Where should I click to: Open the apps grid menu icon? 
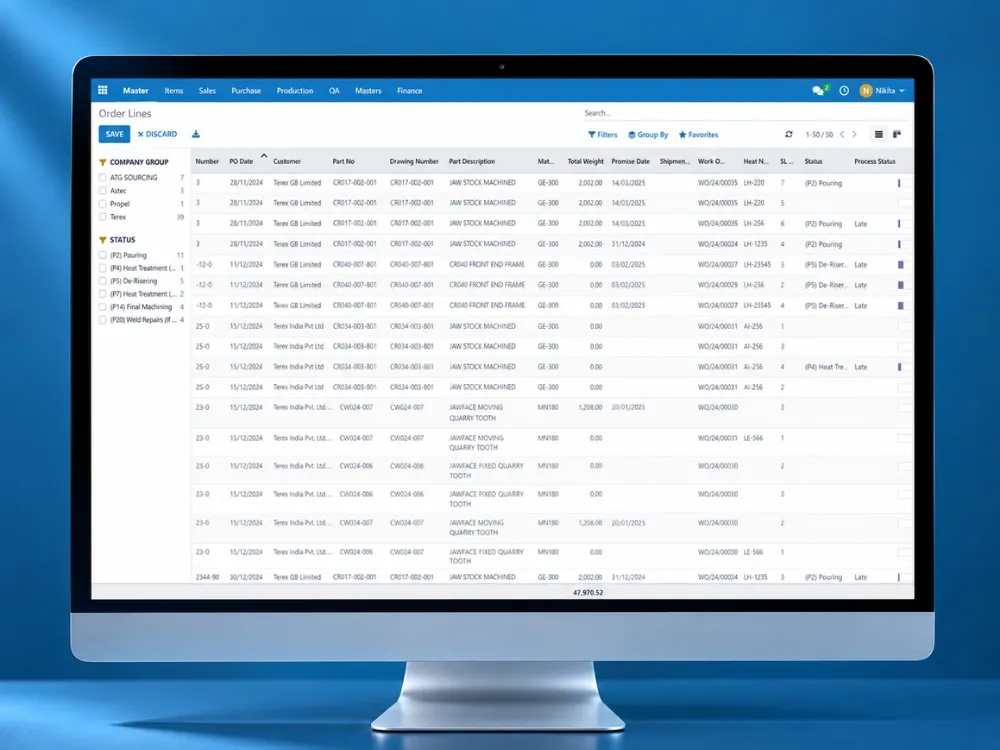[x=103, y=91]
